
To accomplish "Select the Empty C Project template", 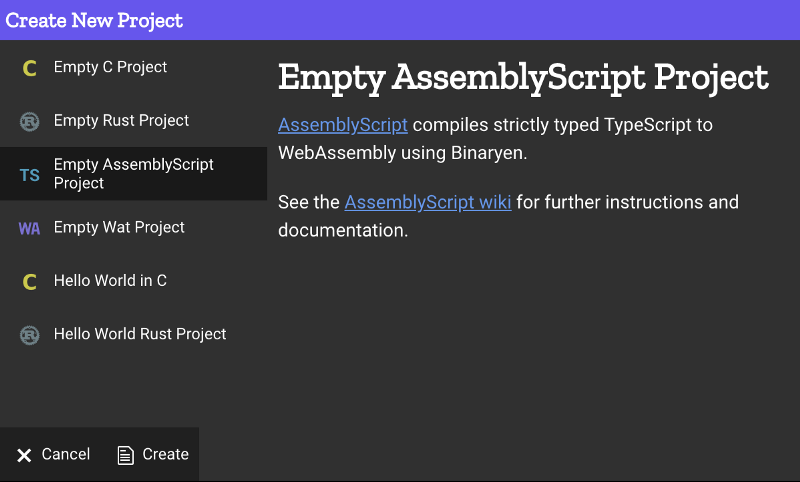I will (x=134, y=67).
